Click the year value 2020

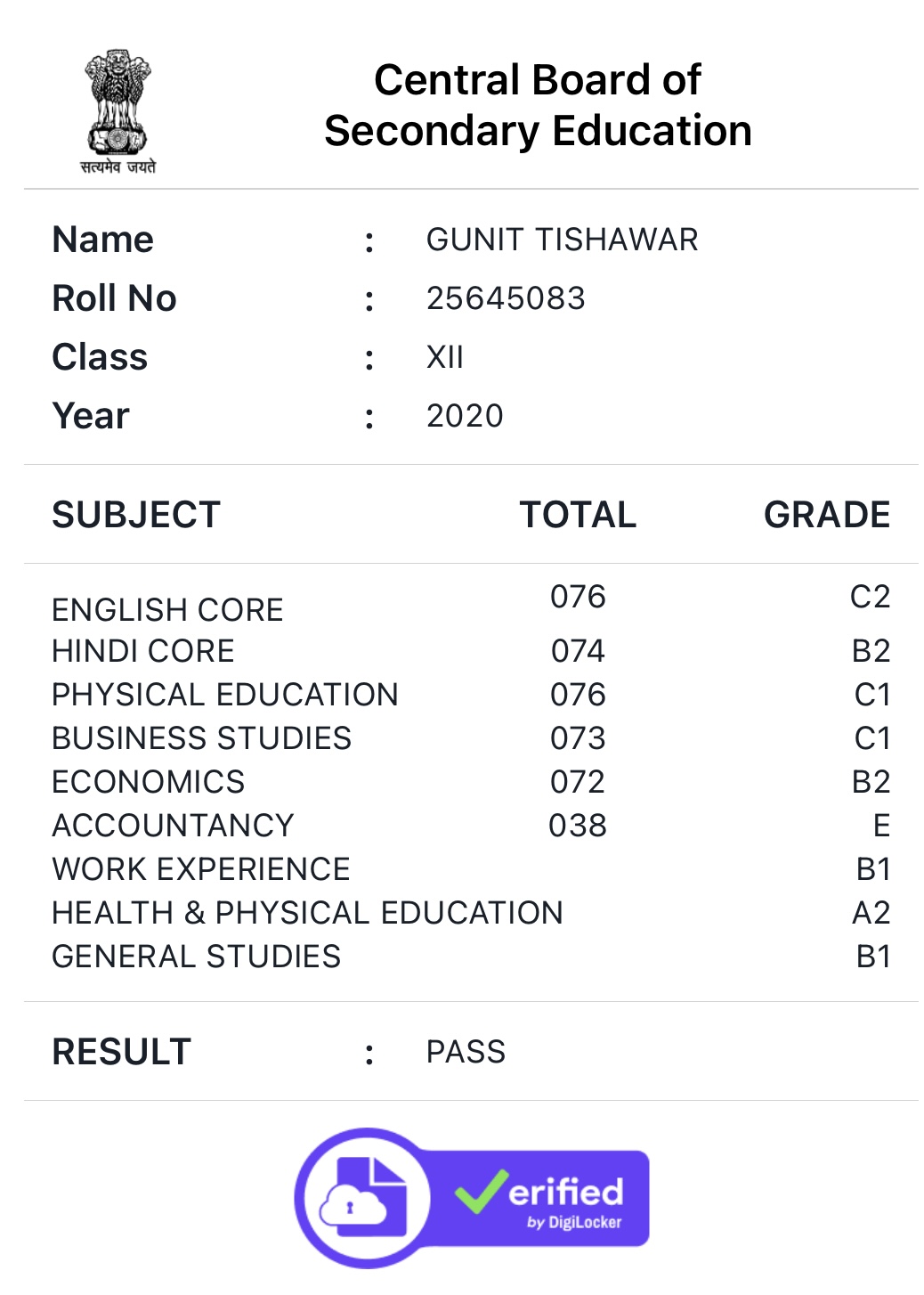click(x=465, y=416)
